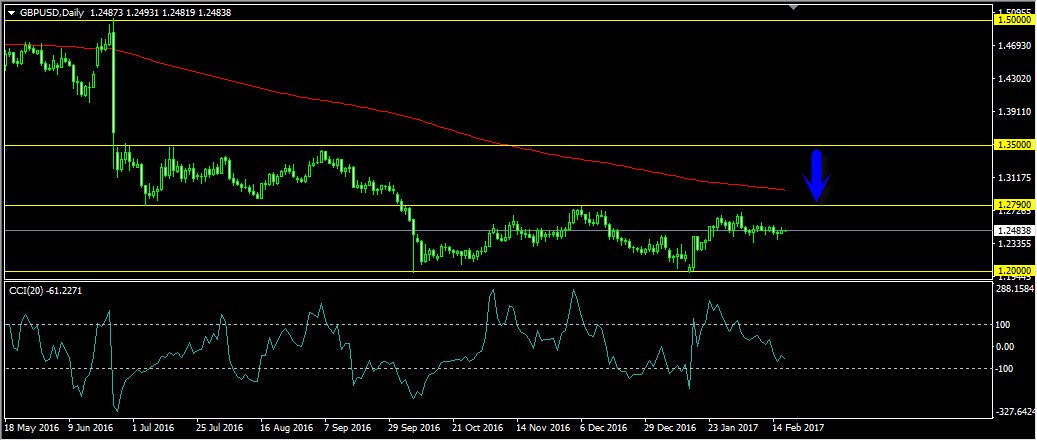The width and height of the screenshot is (1037, 441).
Task: Click the CCI(20) -61.2271 indicator label
Action: click(x=45, y=290)
